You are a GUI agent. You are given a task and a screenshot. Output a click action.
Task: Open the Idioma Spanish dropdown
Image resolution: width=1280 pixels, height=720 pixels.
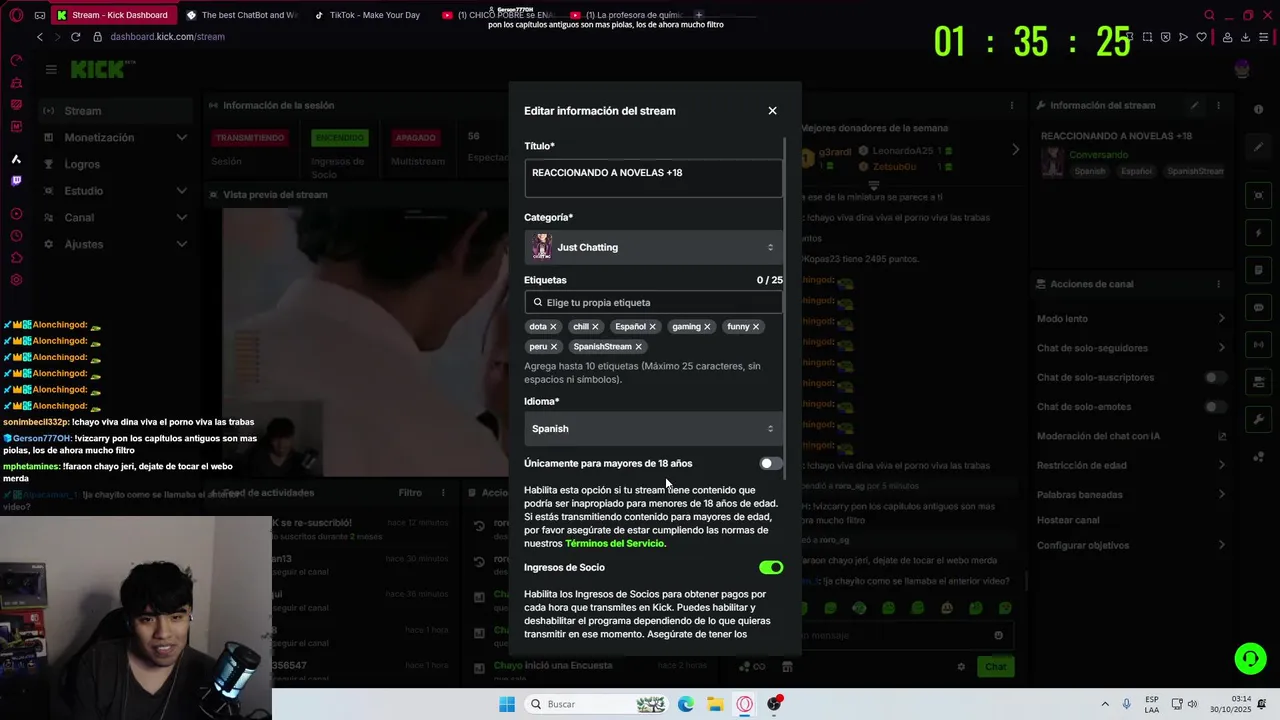pyautogui.click(x=653, y=428)
